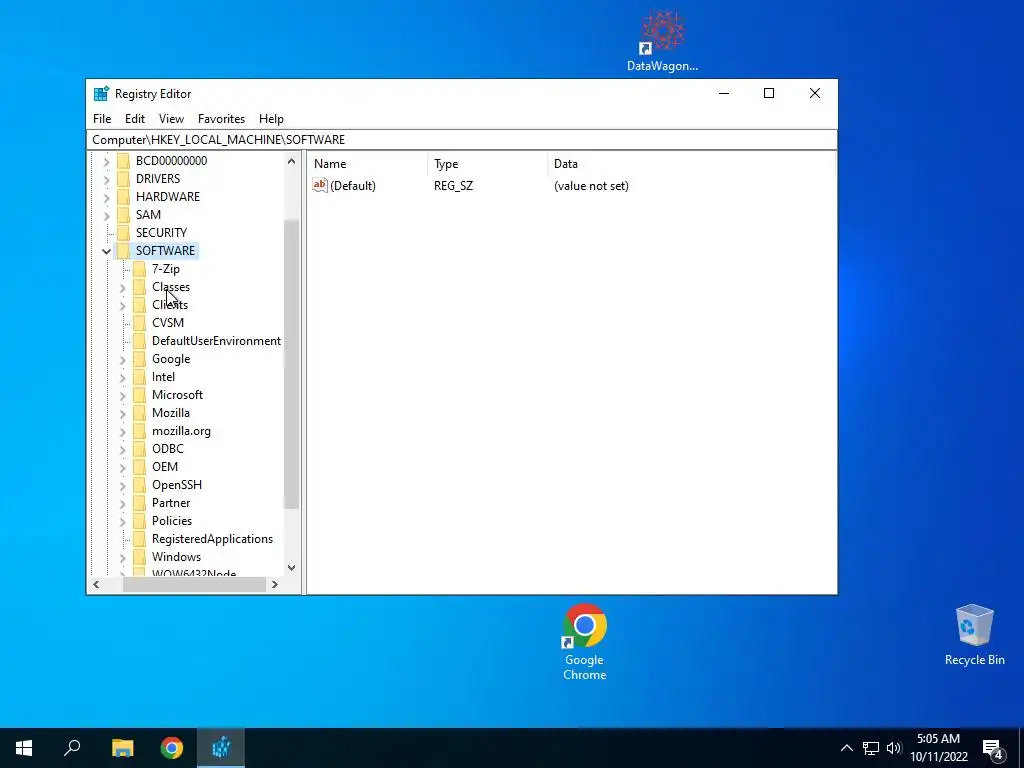This screenshot has height=768, width=1024.
Task: Click the Microsoft key folder icon
Action: click(x=139, y=394)
